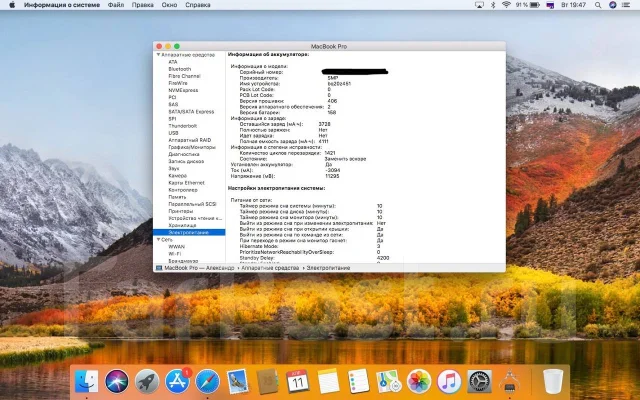
Task: Open the Информация о системе menu
Action: (x=62, y=5)
